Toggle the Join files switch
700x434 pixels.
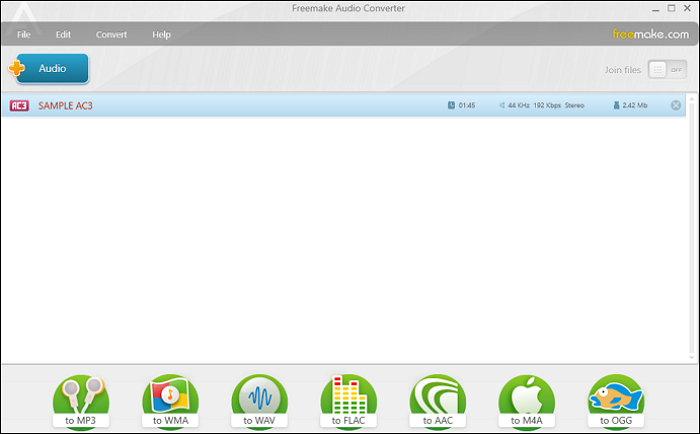(667, 69)
